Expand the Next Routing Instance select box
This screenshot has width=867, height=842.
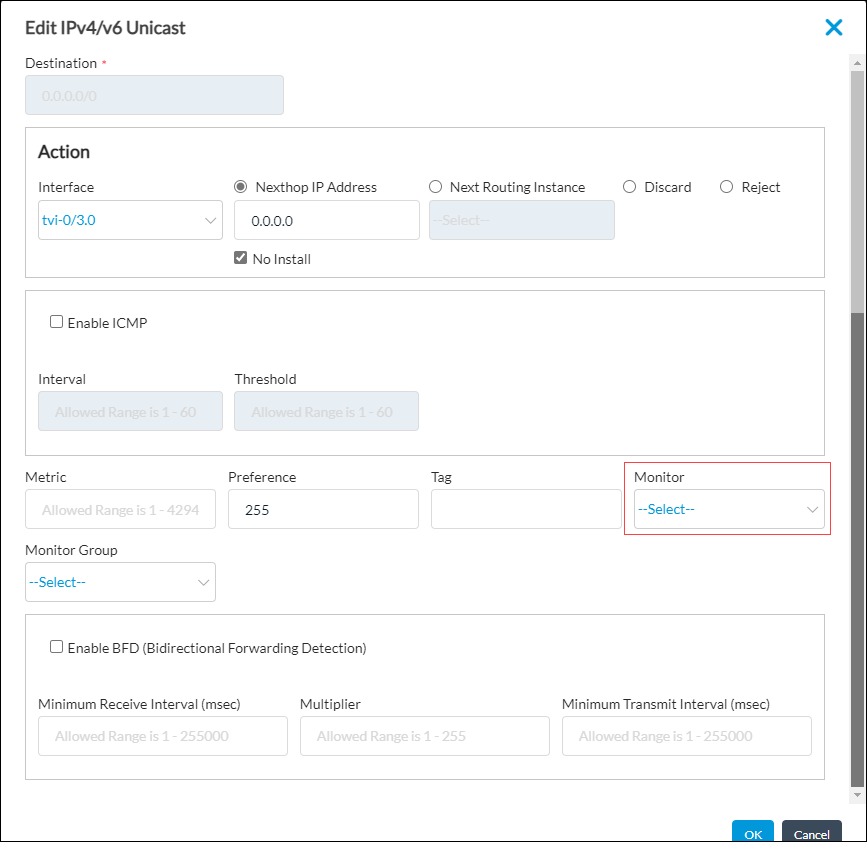[x=521, y=220]
